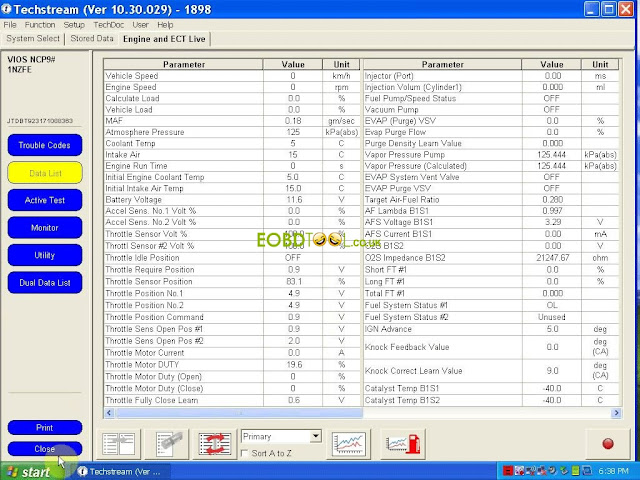Click the data list layout icon
Image resolution: width=640 pixels, height=480 pixels.
click(119, 444)
